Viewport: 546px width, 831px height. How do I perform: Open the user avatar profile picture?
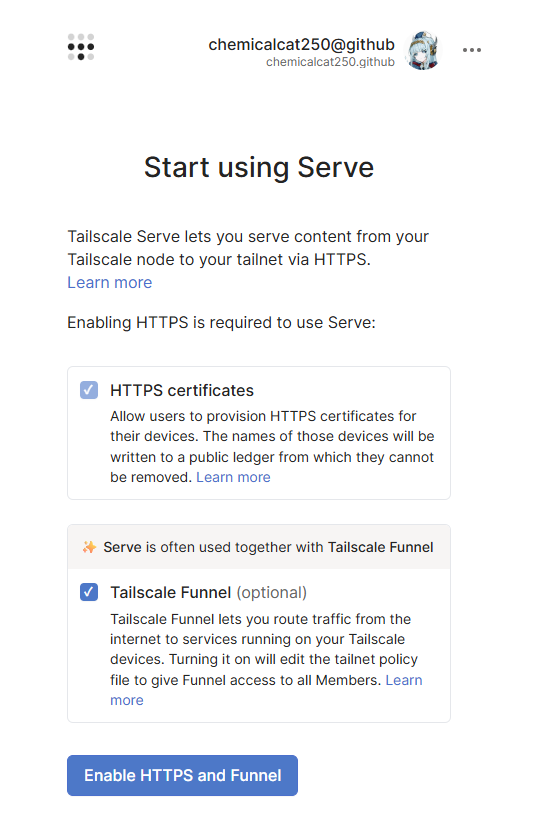422,51
